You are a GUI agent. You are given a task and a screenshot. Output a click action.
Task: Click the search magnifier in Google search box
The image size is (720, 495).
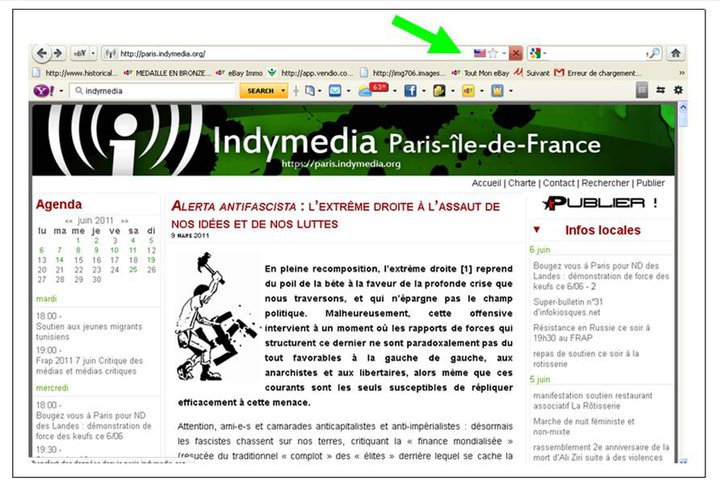pos(654,53)
